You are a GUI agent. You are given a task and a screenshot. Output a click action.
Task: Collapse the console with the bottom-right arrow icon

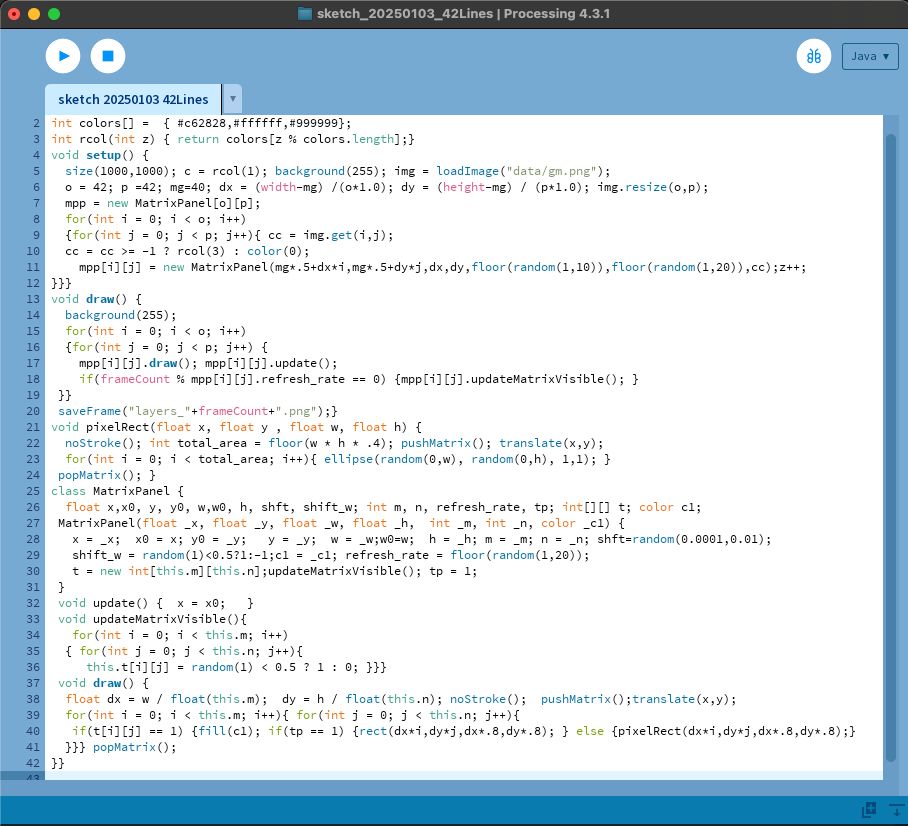(x=897, y=810)
